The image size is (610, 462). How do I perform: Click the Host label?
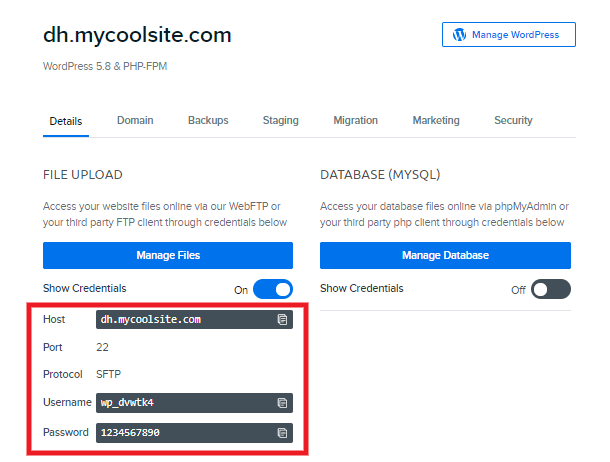(x=54, y=319)
